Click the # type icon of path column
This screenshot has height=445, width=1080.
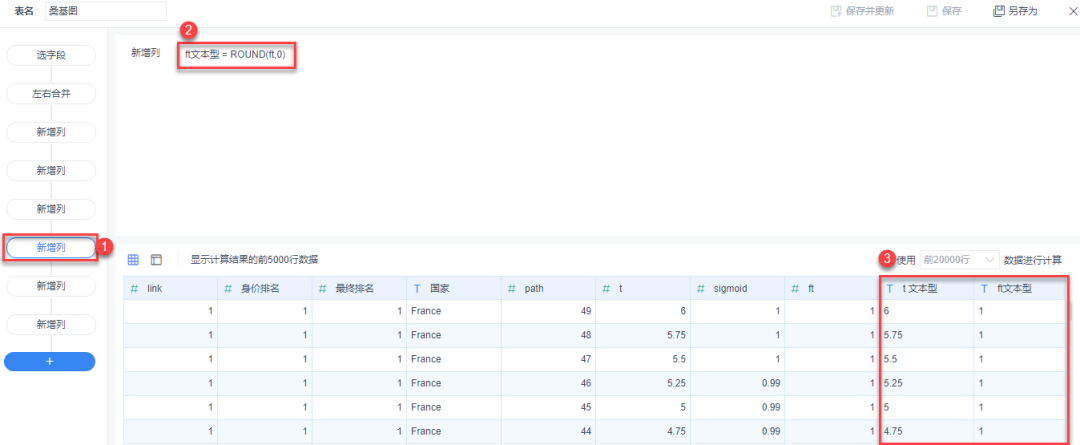pos(512,289)
